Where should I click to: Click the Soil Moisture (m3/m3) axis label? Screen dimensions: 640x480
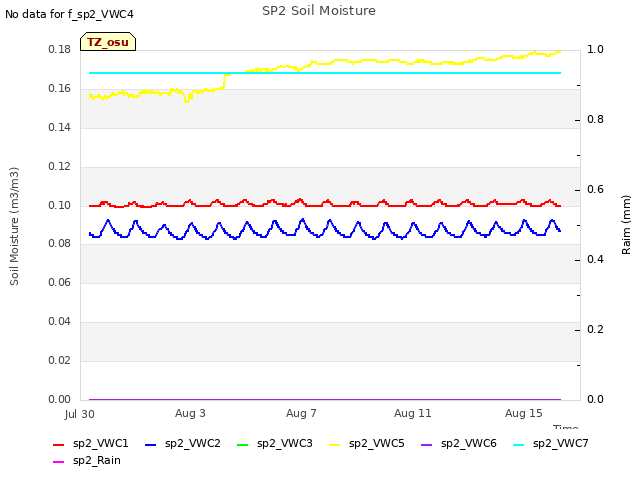pos(14,226)
